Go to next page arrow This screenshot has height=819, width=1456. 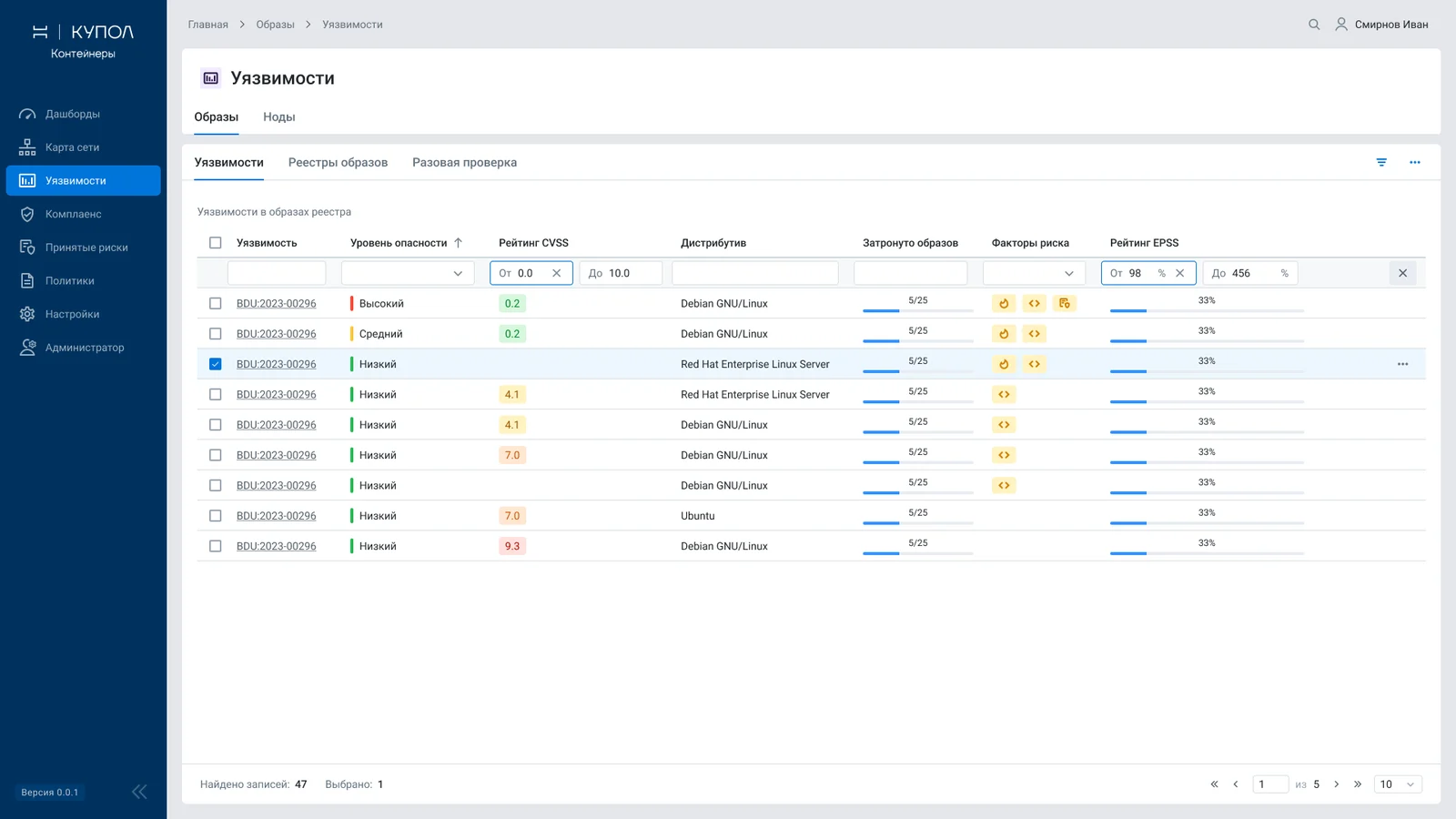click(1336, 784)
